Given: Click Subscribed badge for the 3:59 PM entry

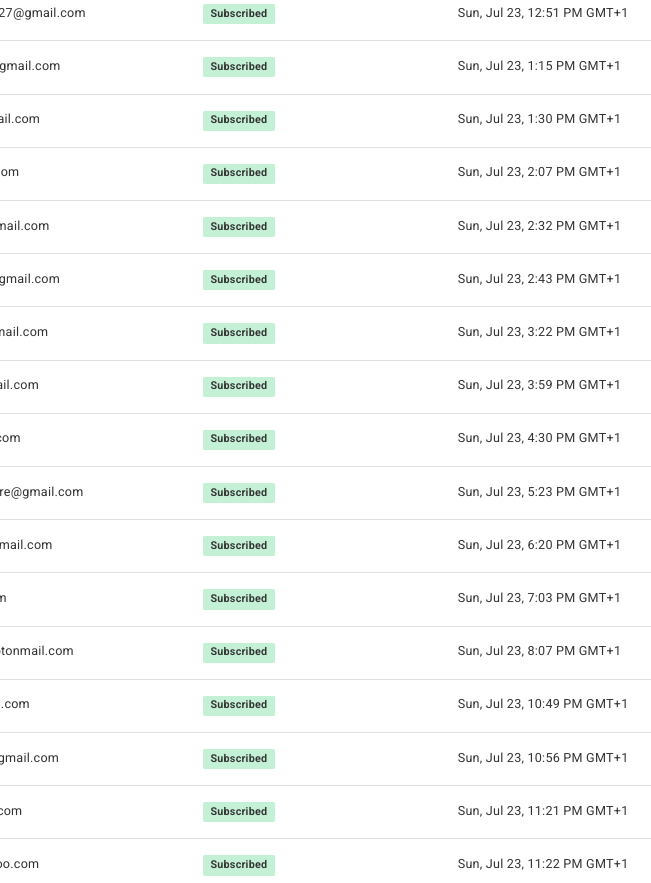Looking at the screenshot, I should pyautogui.click(x=239, y=386).
